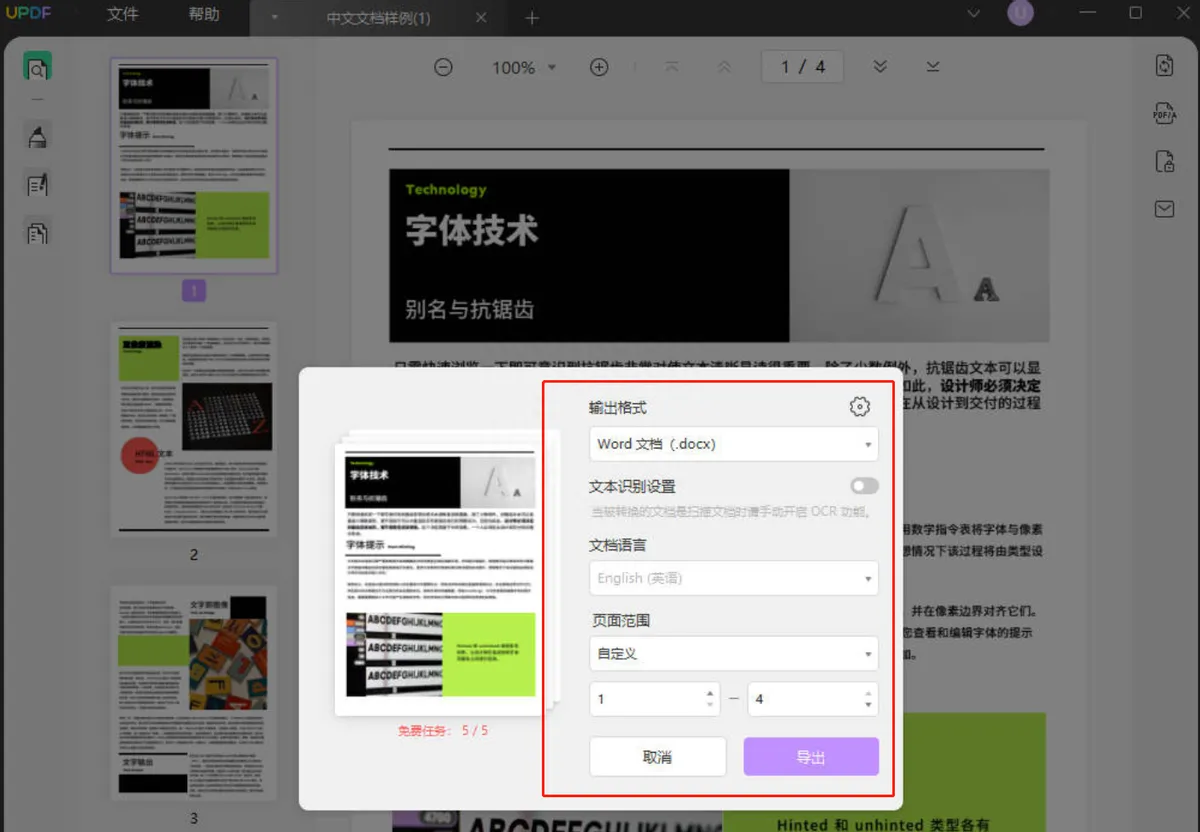Click the zoom in plus icon

pos(599,67)
